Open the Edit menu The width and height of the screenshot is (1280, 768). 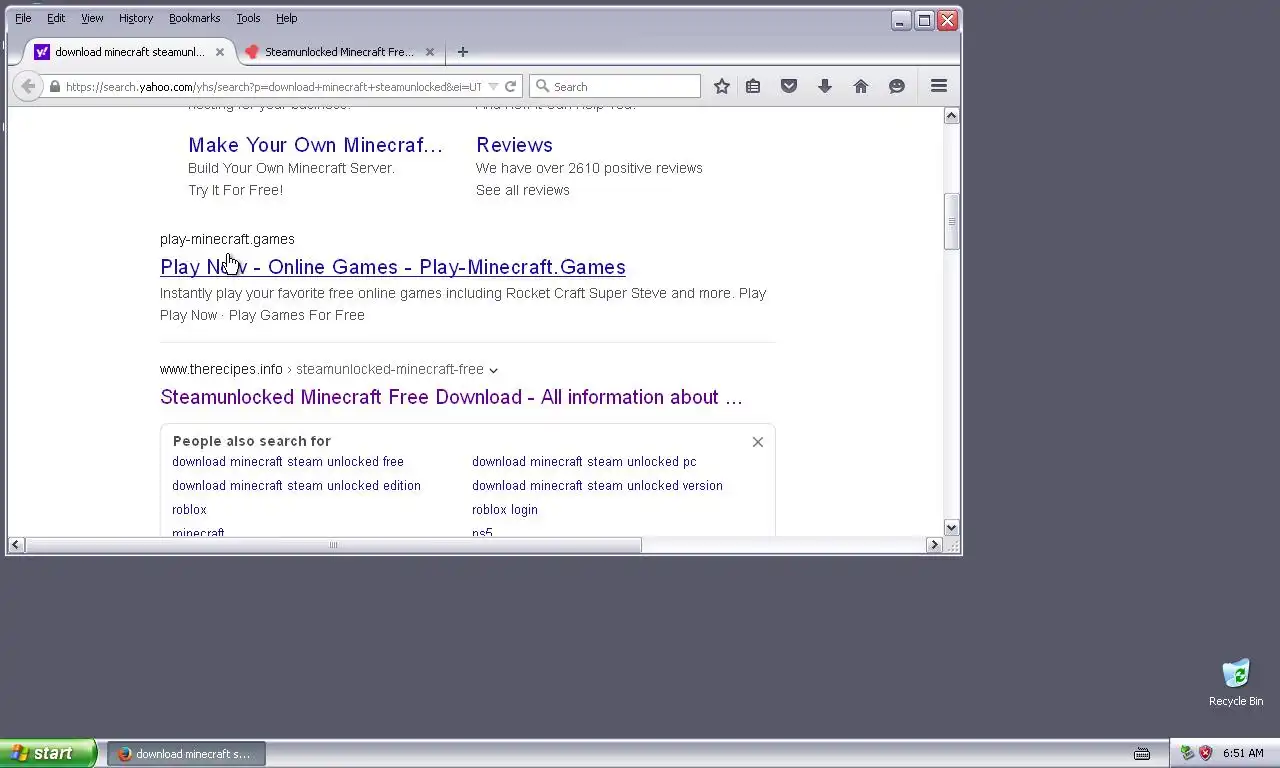click(56, 18)
